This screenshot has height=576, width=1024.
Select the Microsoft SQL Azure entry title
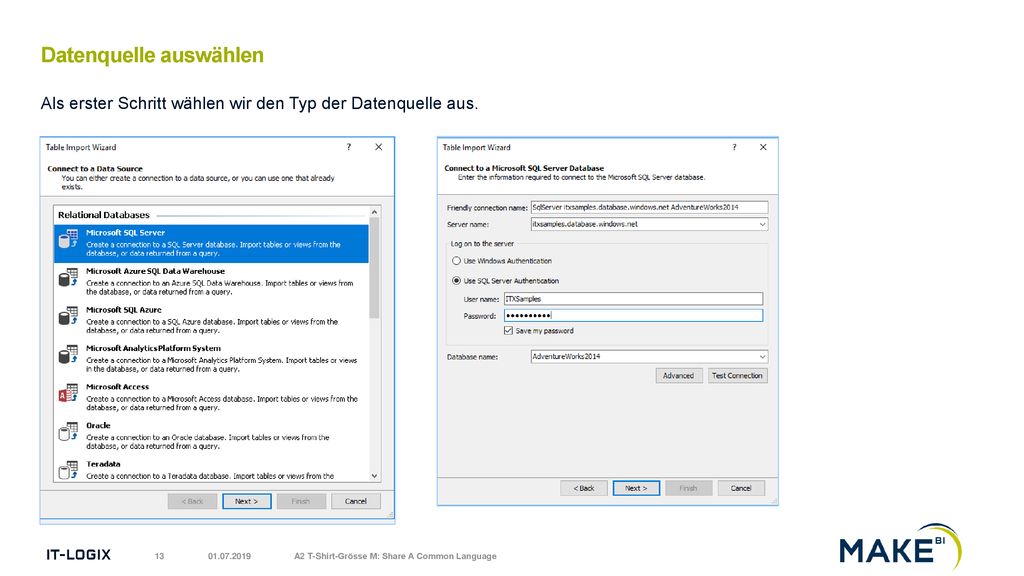point(123,310)
